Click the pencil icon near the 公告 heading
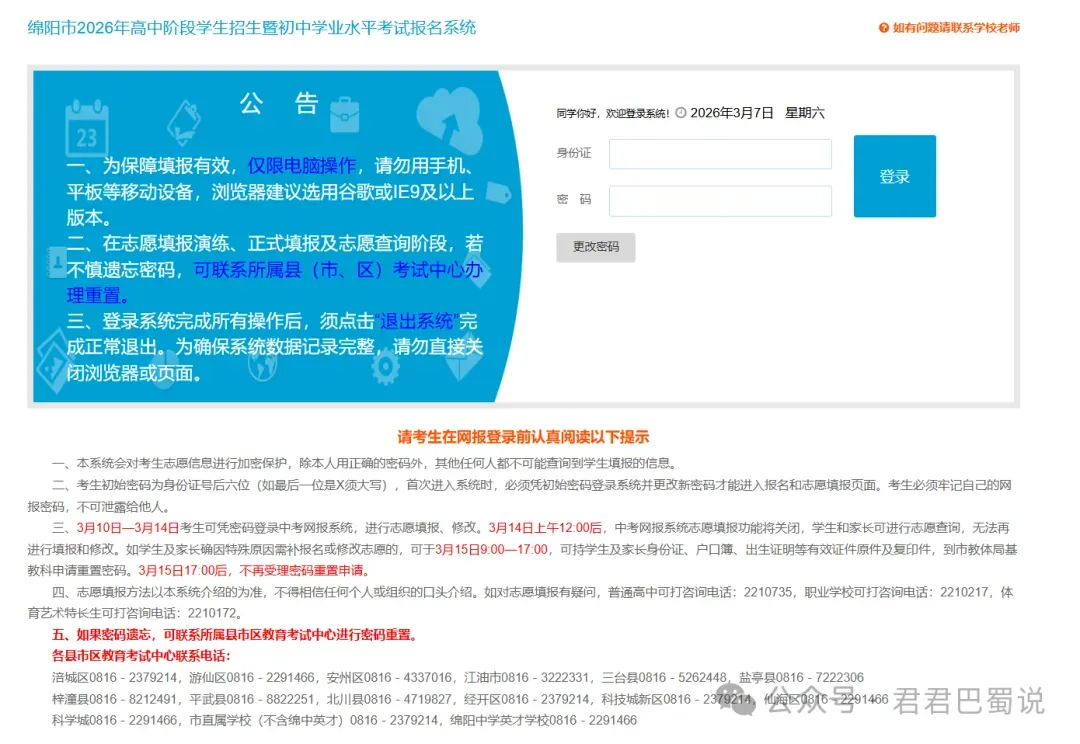This screenshot has width=1080, height=744. point(183,121)
